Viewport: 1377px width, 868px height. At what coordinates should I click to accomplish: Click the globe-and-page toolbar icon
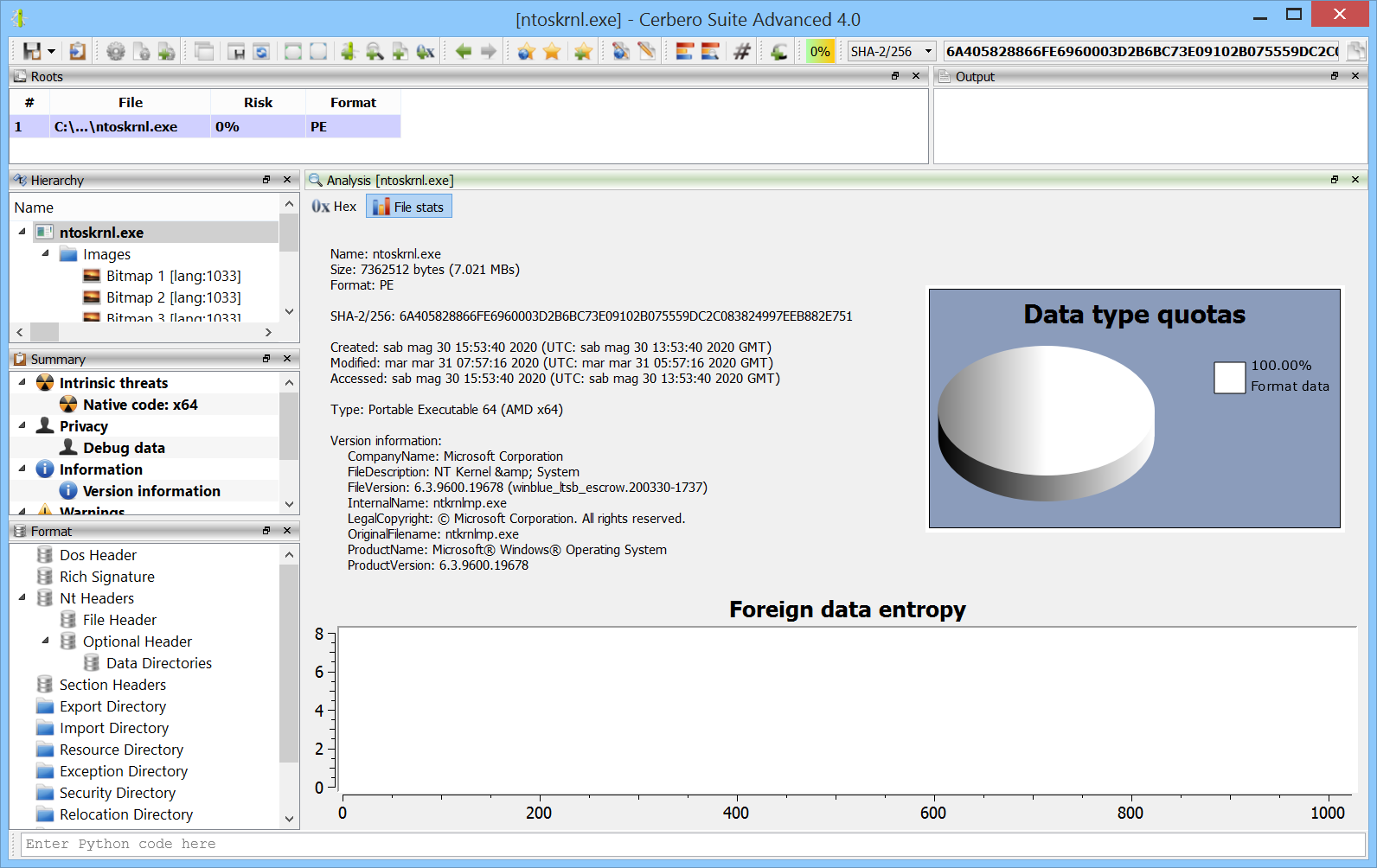[x=621, y=51]
